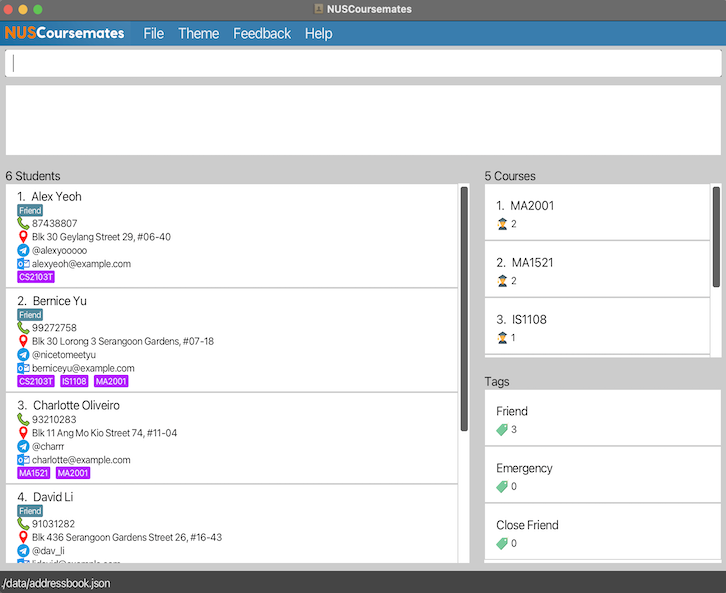This screenshot has height=593, width=726.
Task: Click the courses list scrollbar
Action: (x=716, y=237)
